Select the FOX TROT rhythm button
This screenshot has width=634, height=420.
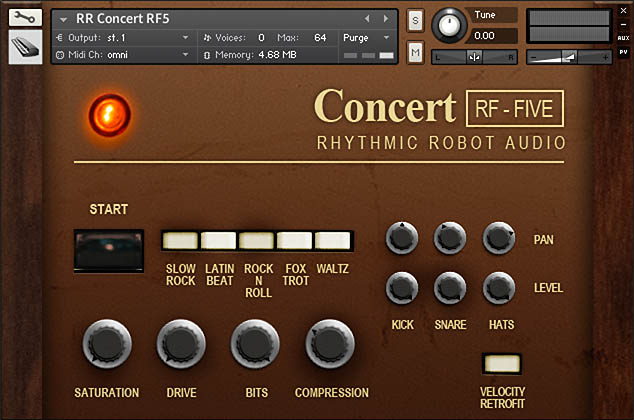coord(294,240)
